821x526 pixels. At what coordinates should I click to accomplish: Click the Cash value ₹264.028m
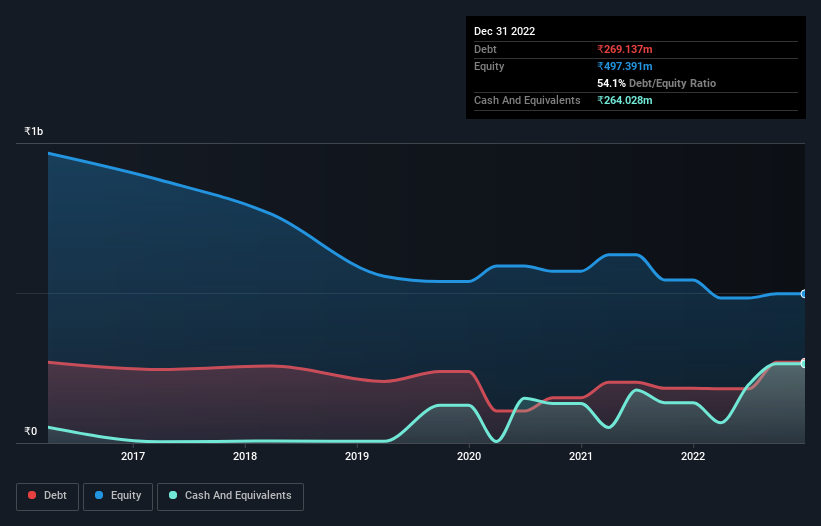pyautogui.click(x=625, y=100)
